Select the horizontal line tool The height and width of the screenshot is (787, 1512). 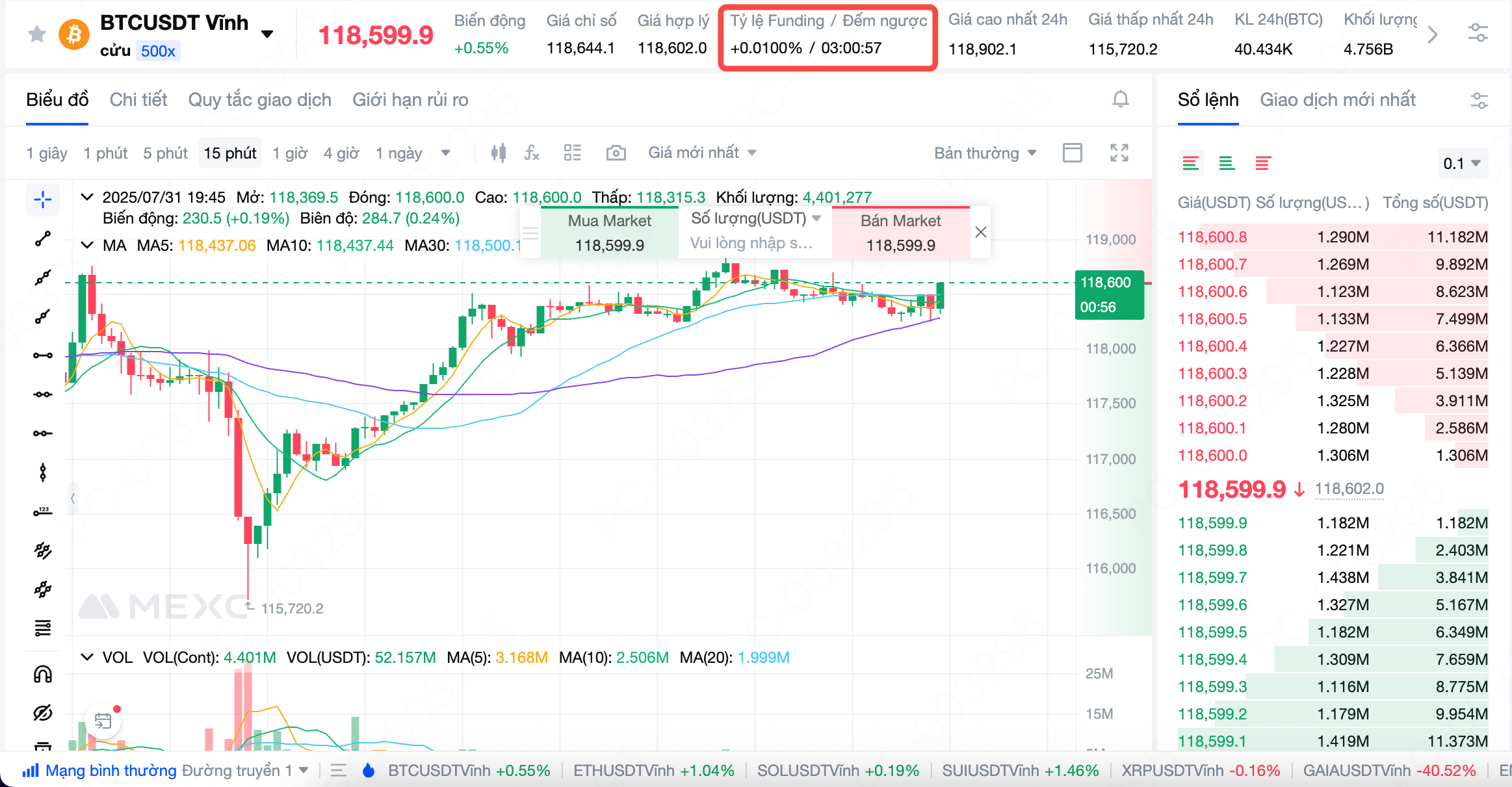[43, 355]
